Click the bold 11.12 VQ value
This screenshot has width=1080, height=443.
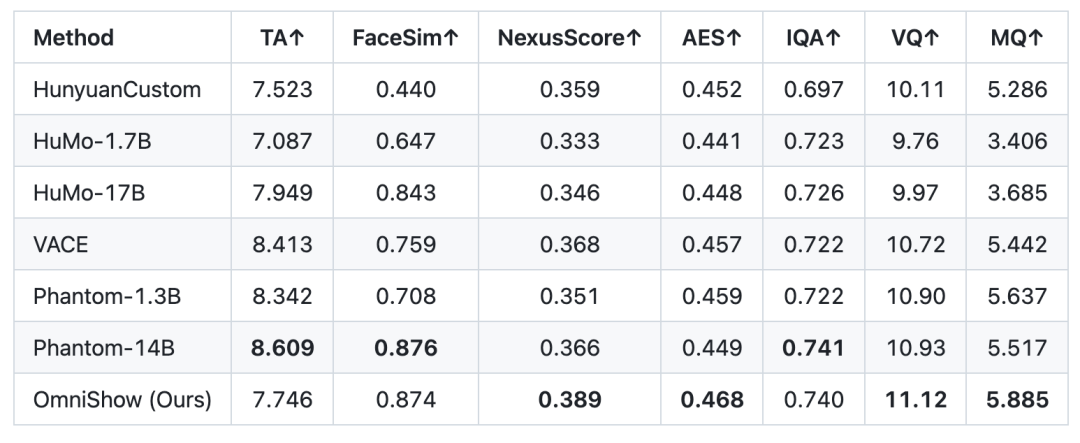coord(915,400)
